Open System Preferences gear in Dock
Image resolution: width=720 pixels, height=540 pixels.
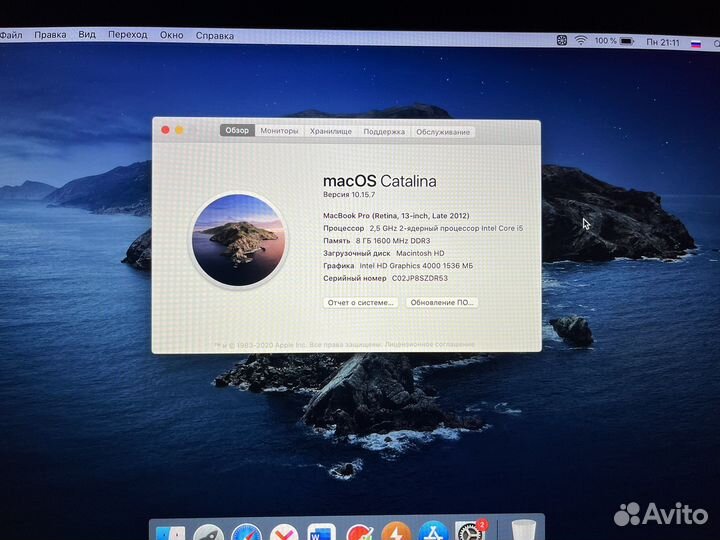coord(469,532)
